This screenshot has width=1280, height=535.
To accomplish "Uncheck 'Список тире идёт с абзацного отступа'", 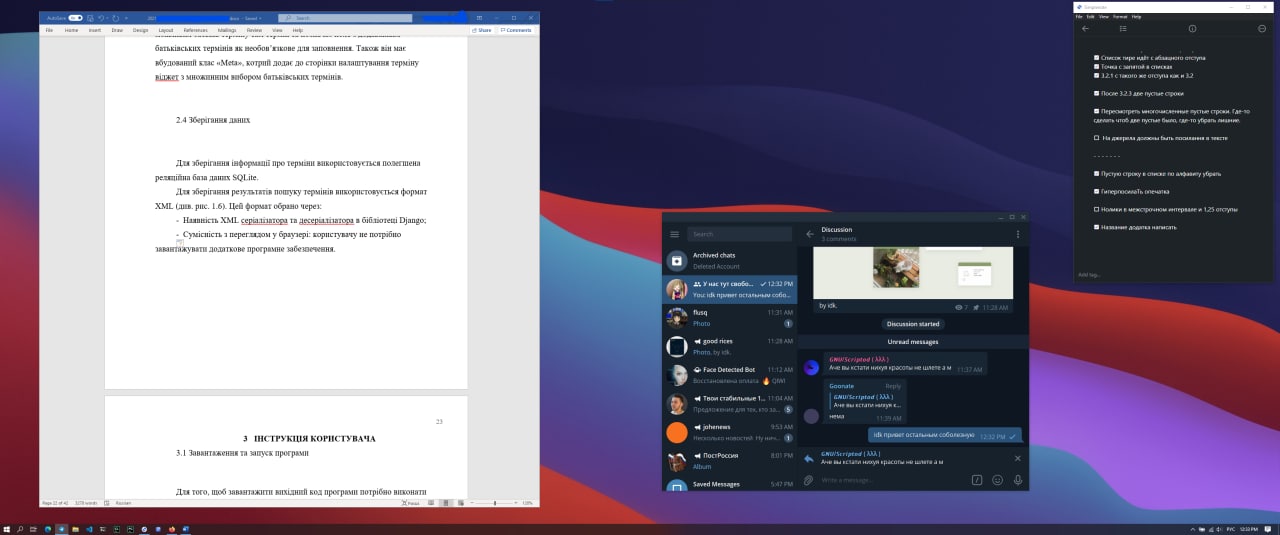I will 1097,58.
